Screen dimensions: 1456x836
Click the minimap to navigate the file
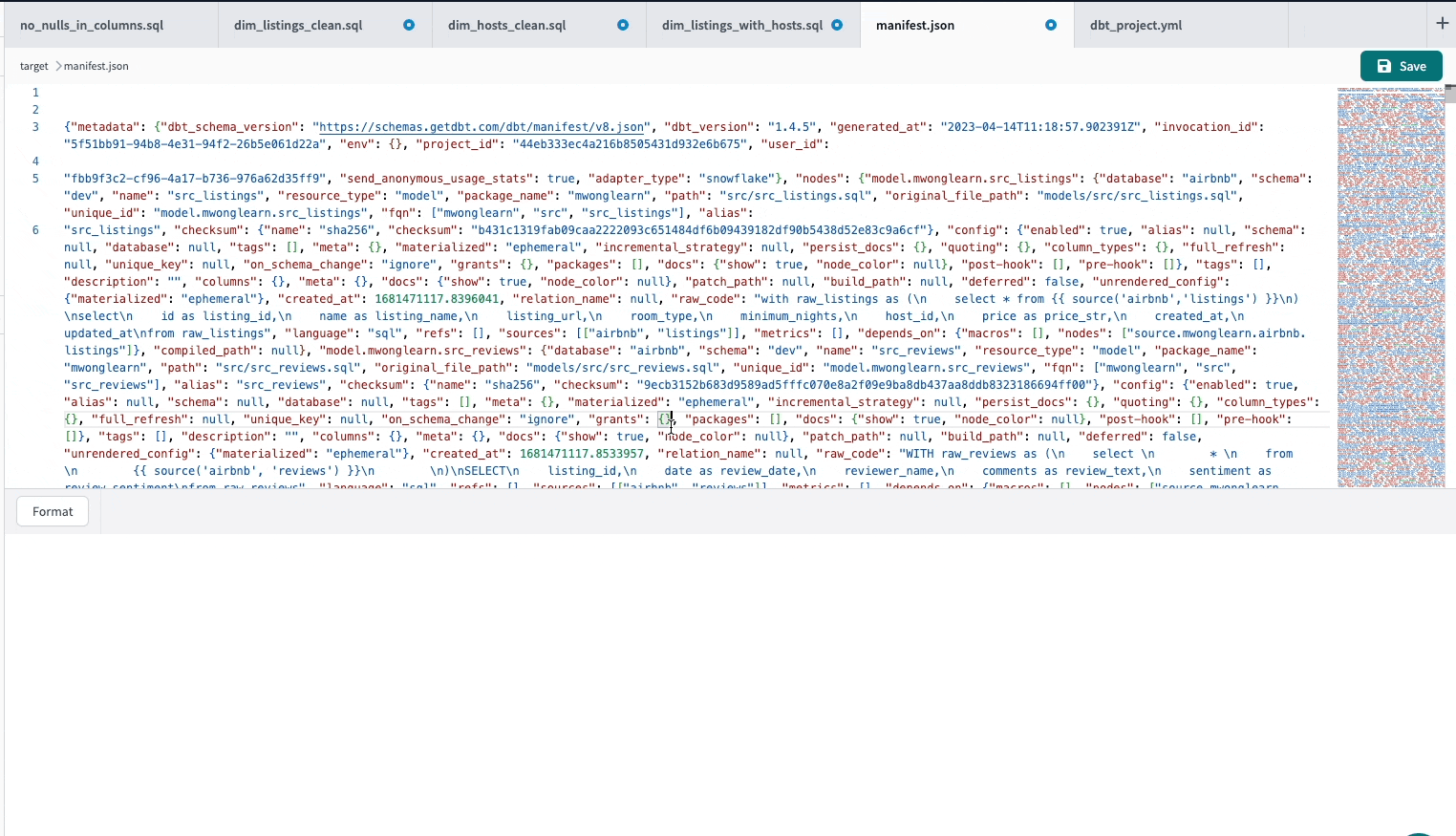pos(1391,287)
